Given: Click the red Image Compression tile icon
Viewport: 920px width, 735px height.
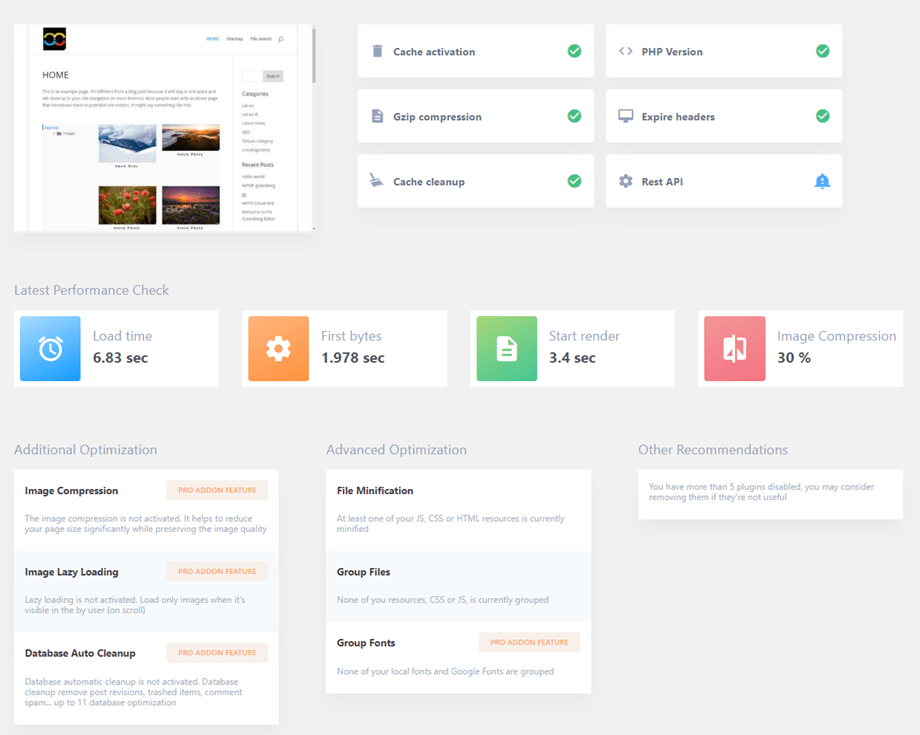Looking at the screenshot, I should point(735,348).
